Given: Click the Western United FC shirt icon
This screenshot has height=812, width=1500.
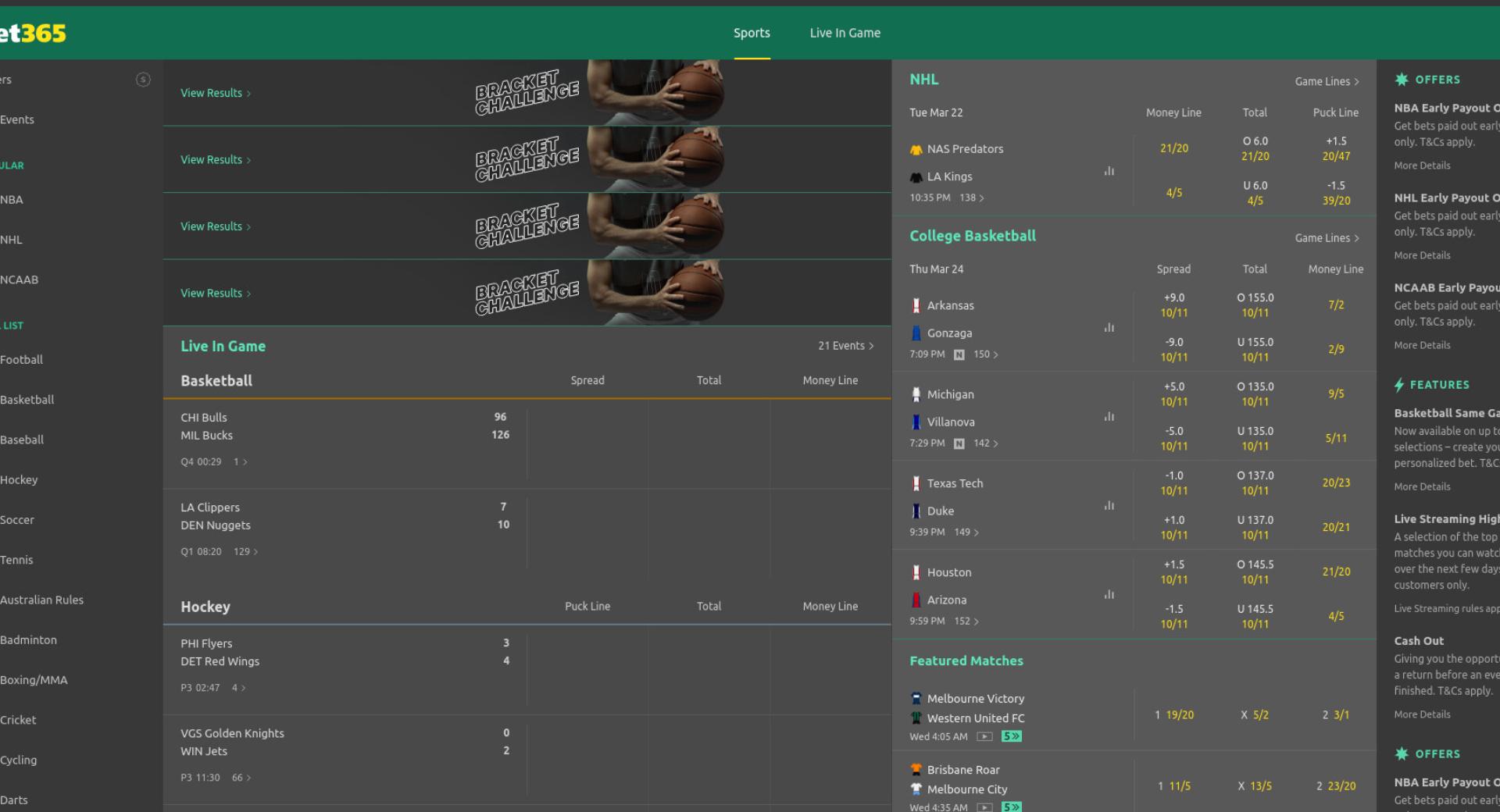Looking at the screenshot, I should coord(916,718).
